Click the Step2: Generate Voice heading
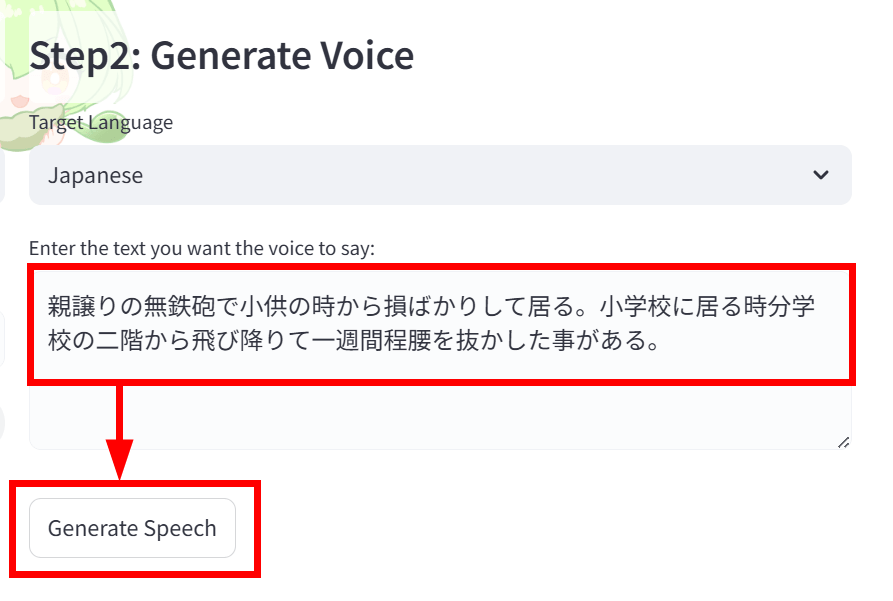Screen dimensions: 893x601 [221, 55]
